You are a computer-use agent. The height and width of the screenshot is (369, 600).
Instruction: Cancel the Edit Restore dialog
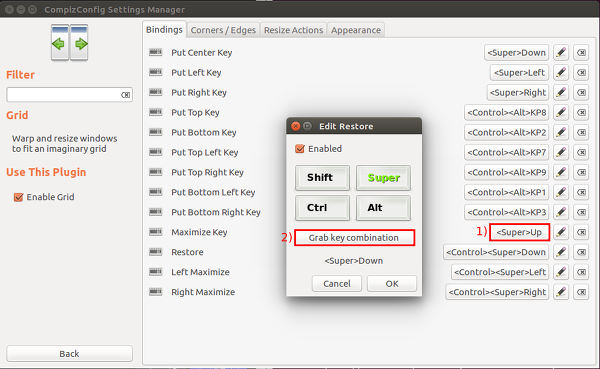click(337, 284)
